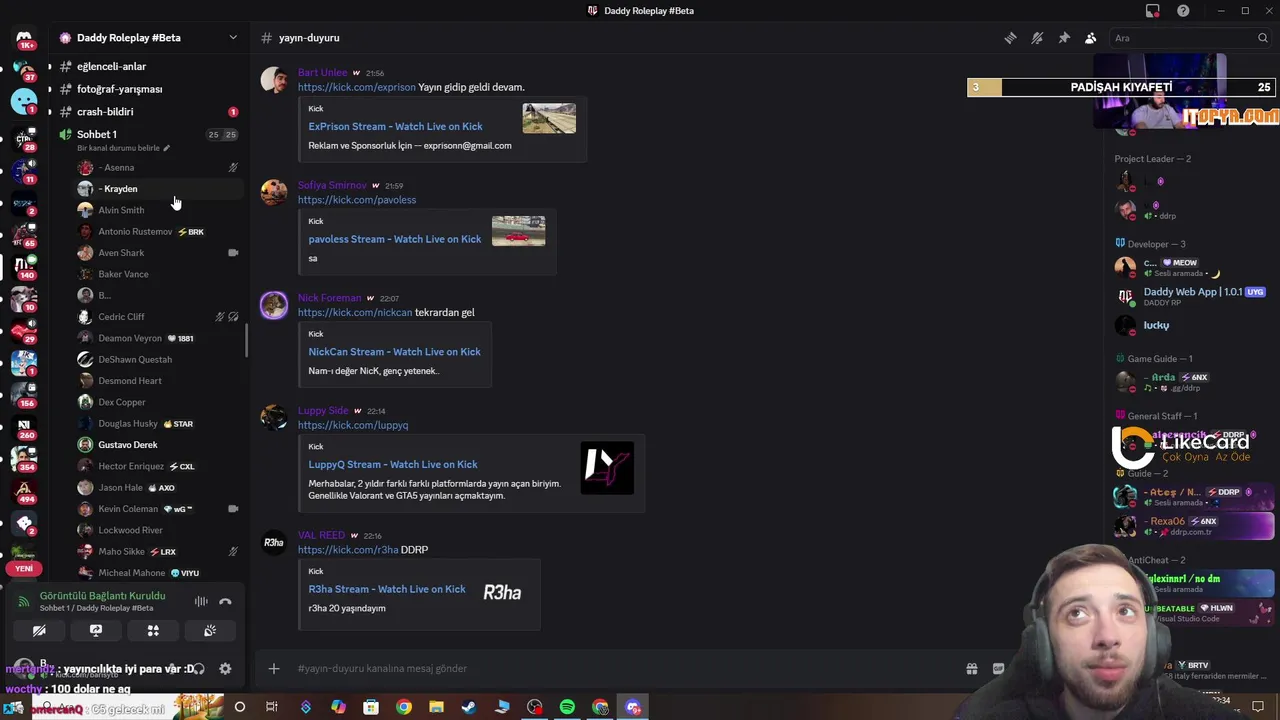The width and height of the screenshot is (1280, 720).
Task: Open the soundboard button
Action: pyautogui.click(x=210, y=631)
